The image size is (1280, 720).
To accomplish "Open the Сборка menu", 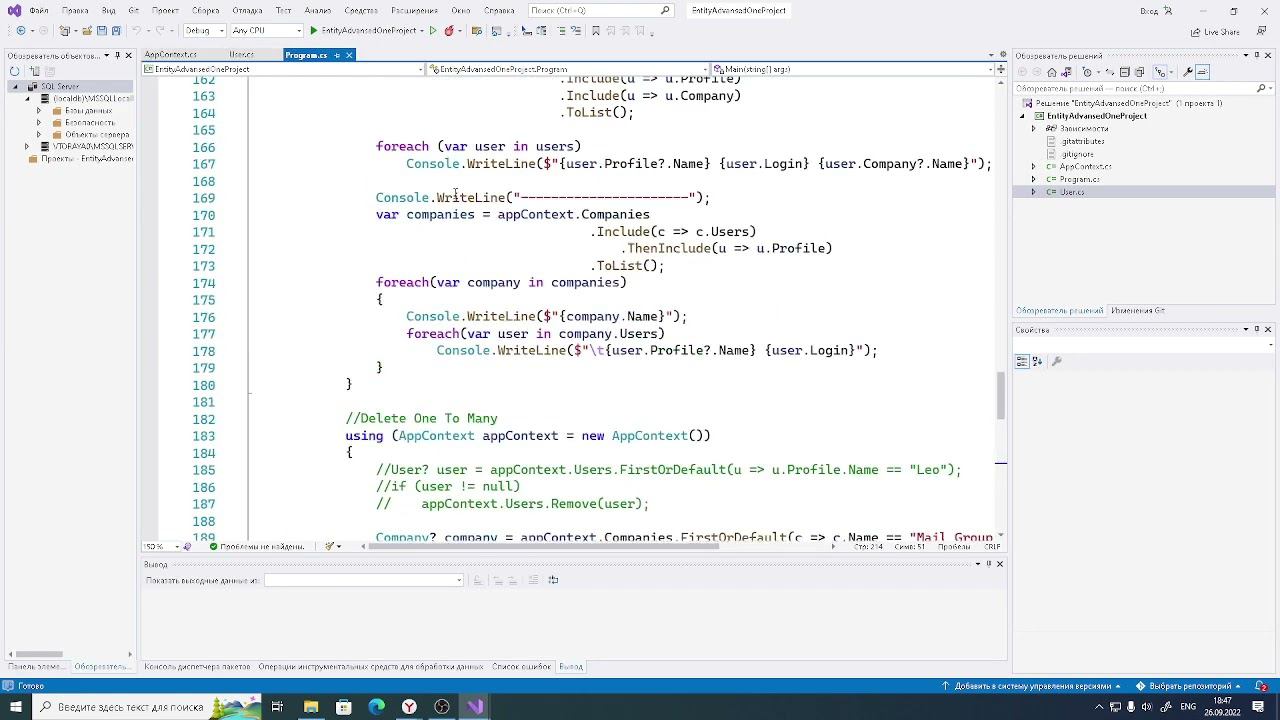I will (x=205, y=10).
